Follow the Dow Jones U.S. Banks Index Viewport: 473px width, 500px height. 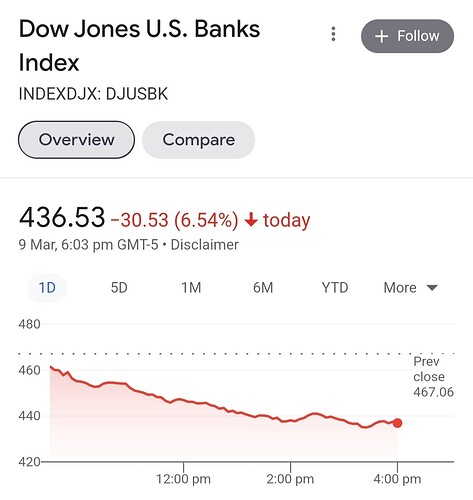coord(407,36)
